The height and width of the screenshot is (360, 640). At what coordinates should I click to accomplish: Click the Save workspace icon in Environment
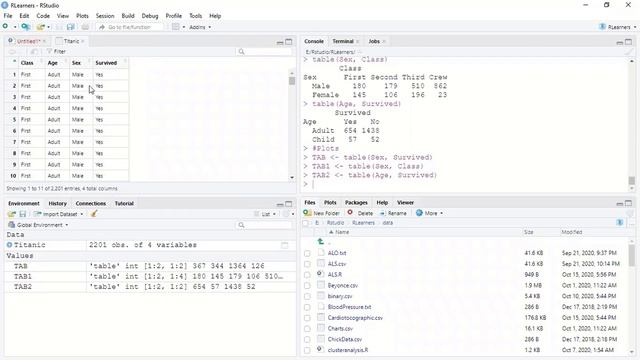(x=23, y=214)
